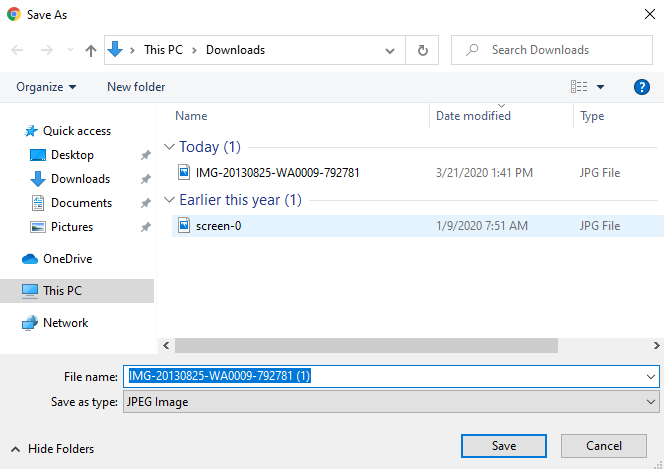This screenshot has height=469, width=664.
Task: Unpin Desktop using its pin icon
Action: click(x=146, y=155)
